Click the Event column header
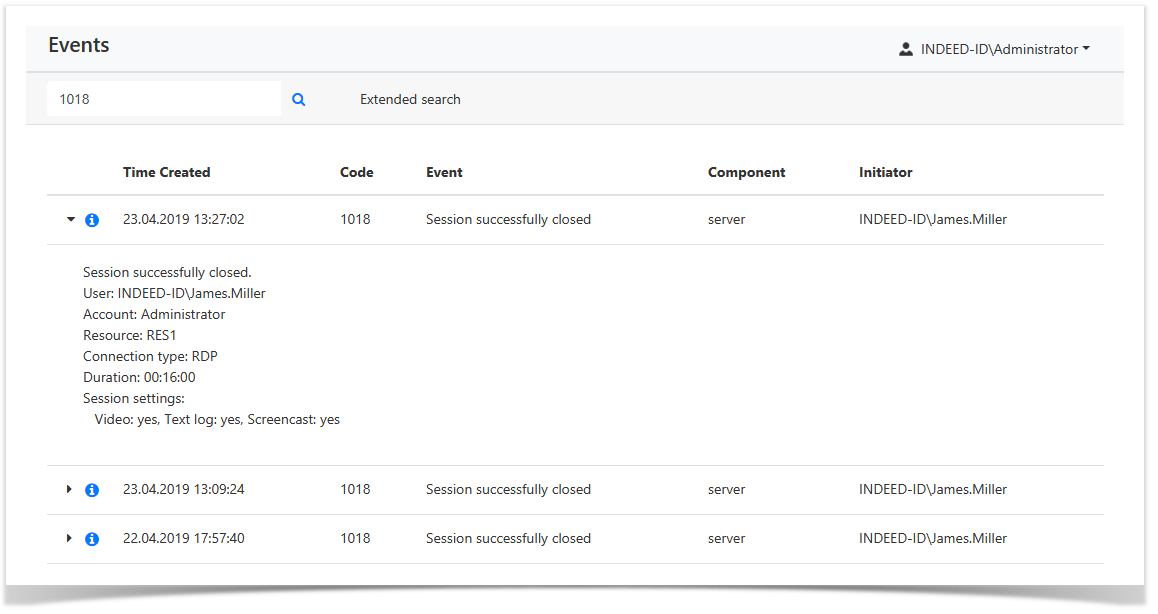This screenshot has width=1158, height=614. pyautogui.click(x=444, y=173)
